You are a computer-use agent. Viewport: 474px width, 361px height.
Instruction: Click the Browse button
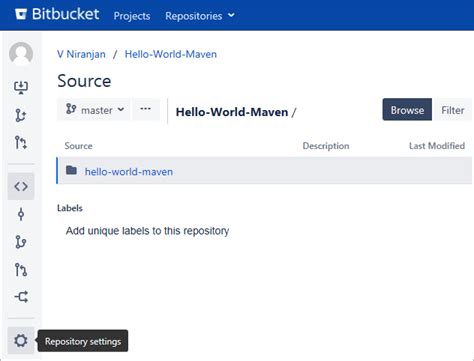407,110
